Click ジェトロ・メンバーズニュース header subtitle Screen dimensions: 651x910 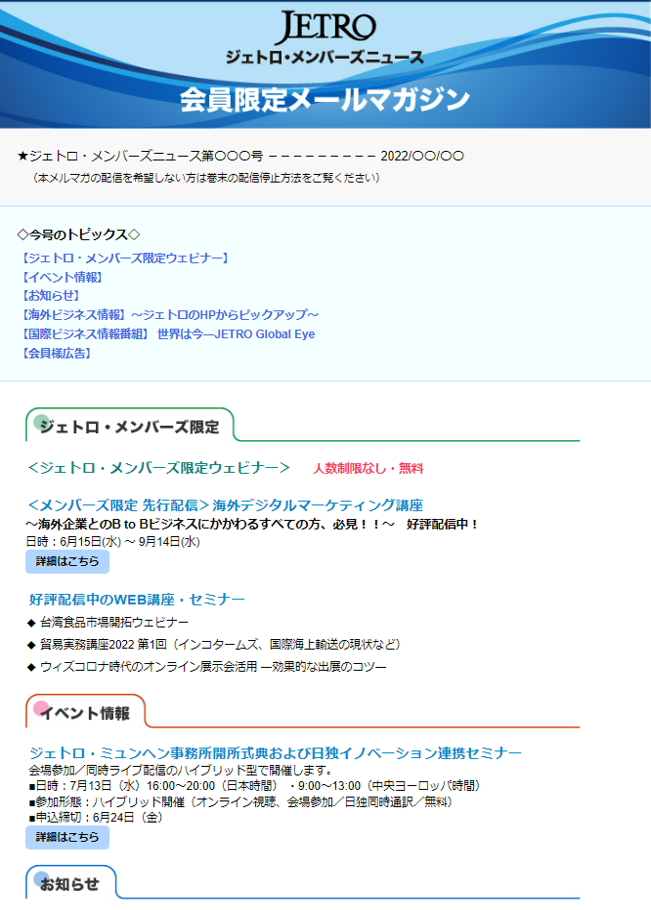pyautogui.click(x=325, y=57)
